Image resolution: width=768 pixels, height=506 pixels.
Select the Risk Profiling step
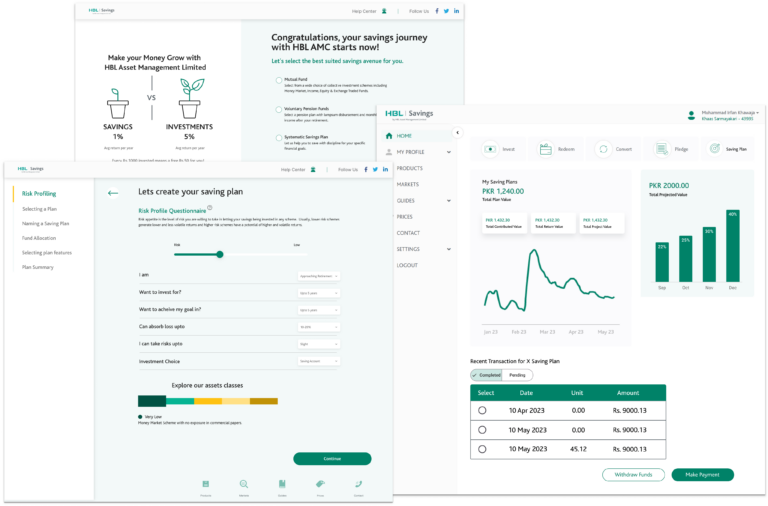pos(39,193)
